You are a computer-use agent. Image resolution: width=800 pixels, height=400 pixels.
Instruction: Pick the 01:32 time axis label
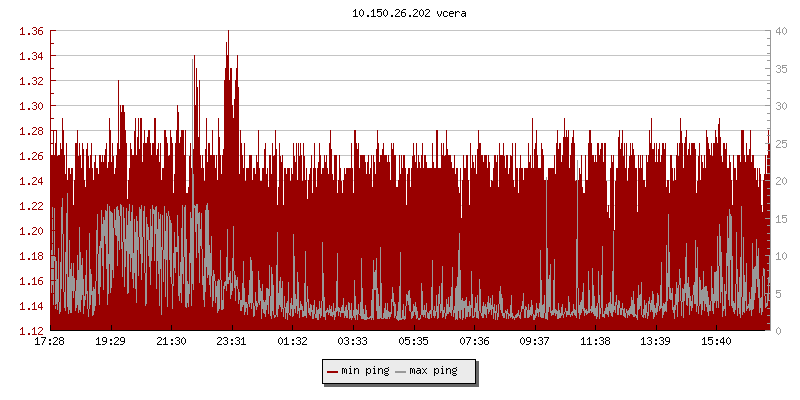[292, 342]
